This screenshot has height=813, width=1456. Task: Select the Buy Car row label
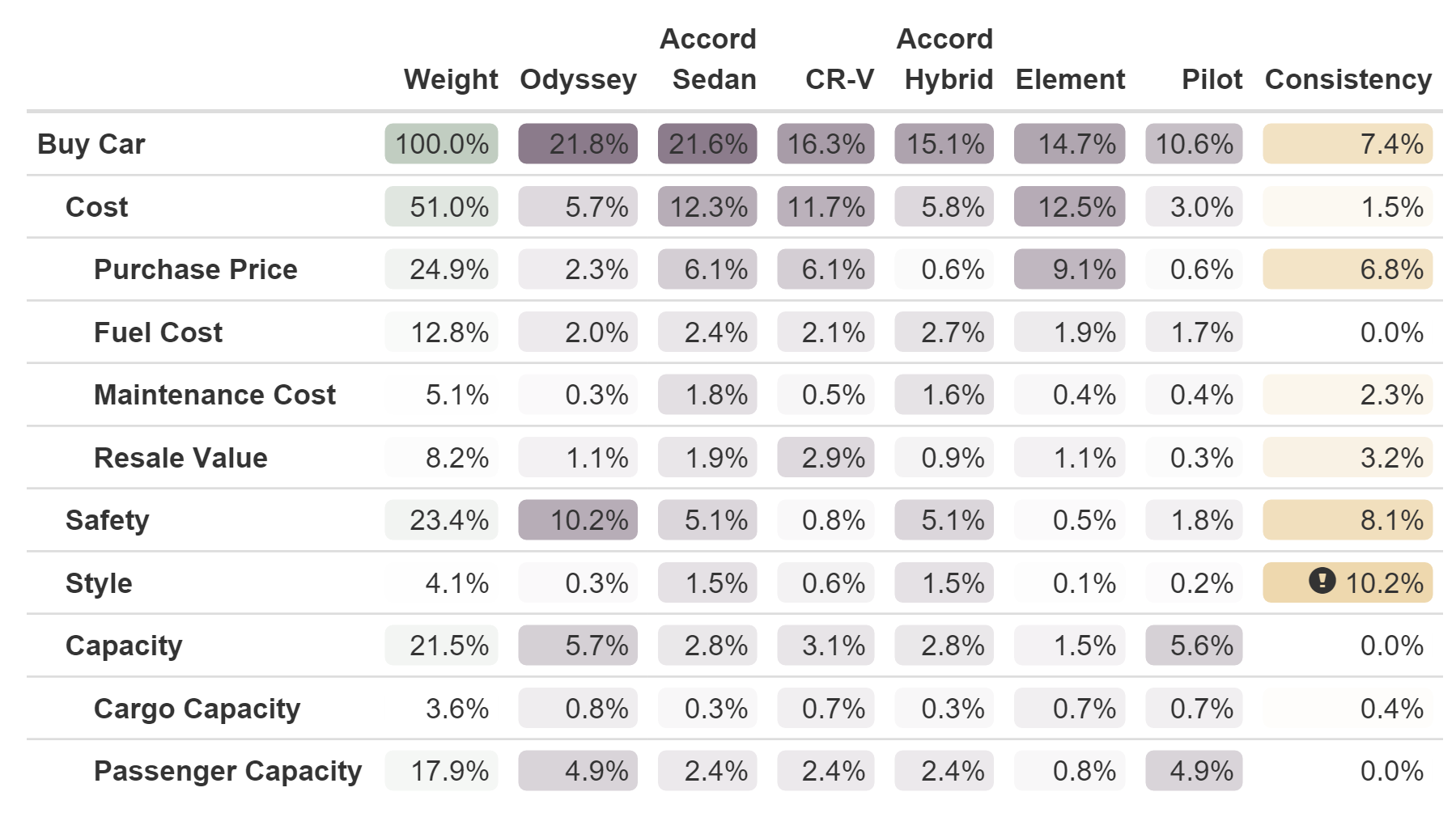click(91, 144)
